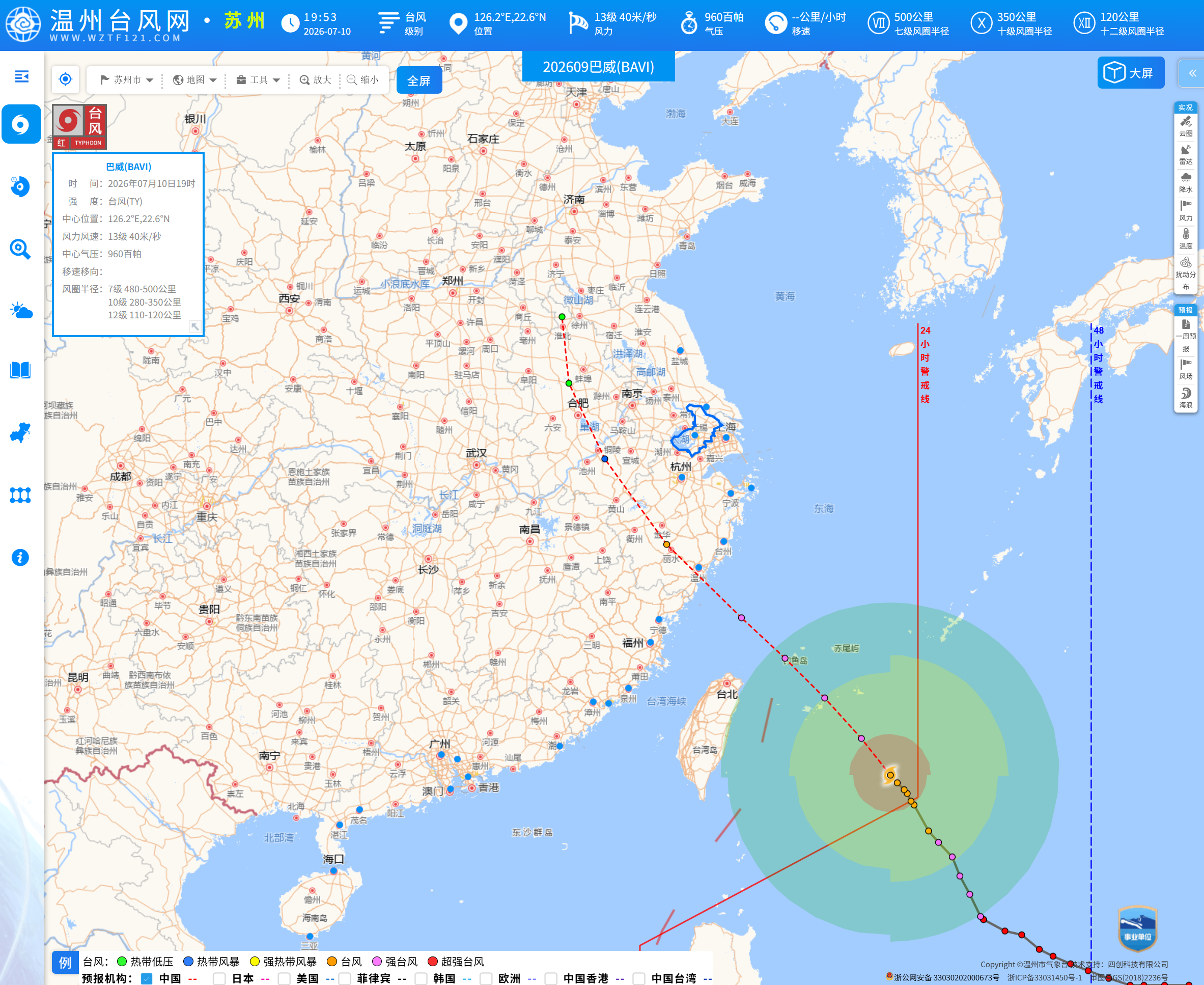Image resolution: width=1204 pixels, height=985 pixels.
Task: Open the film-strip sidebar icon
Action: click(x=20, y=496)
